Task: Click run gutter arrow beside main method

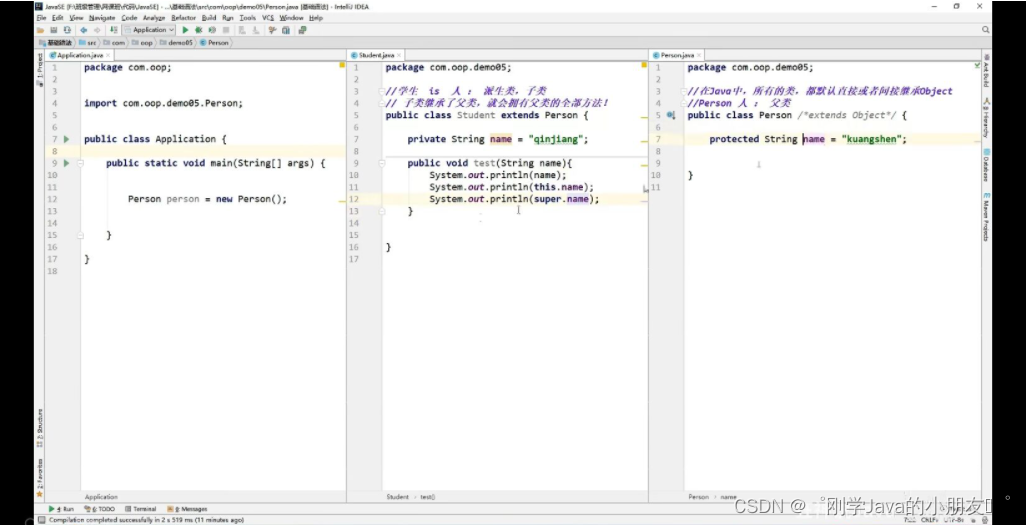Action: 66,163
